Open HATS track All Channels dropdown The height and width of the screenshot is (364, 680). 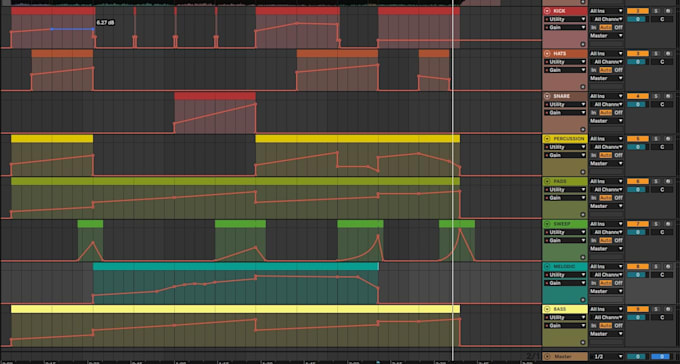[606, 62]
